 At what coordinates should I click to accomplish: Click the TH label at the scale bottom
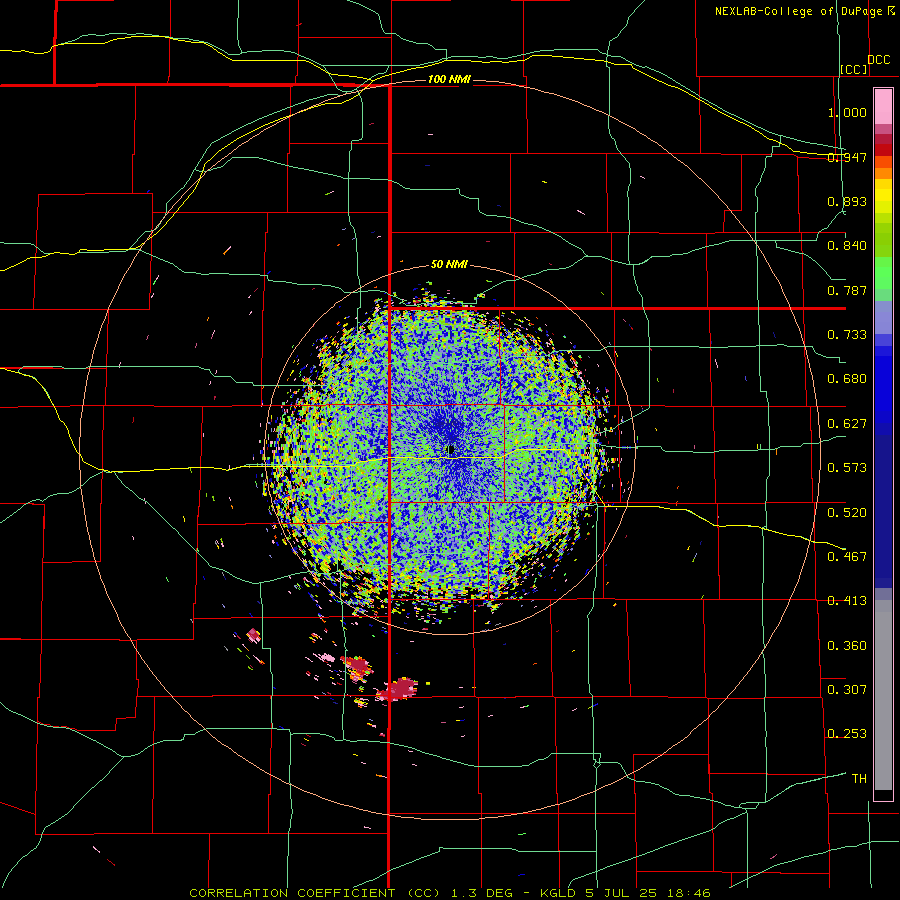point(859,779)
